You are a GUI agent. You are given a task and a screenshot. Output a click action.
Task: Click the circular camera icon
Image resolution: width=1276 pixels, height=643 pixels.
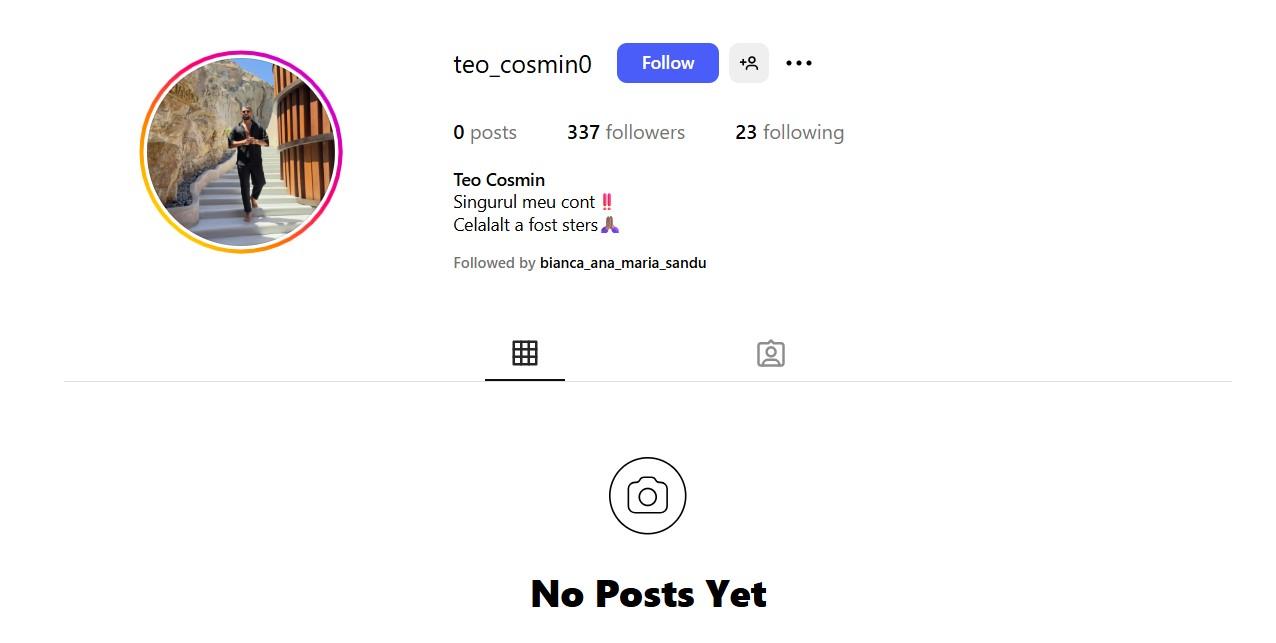(x=648, y=496)
